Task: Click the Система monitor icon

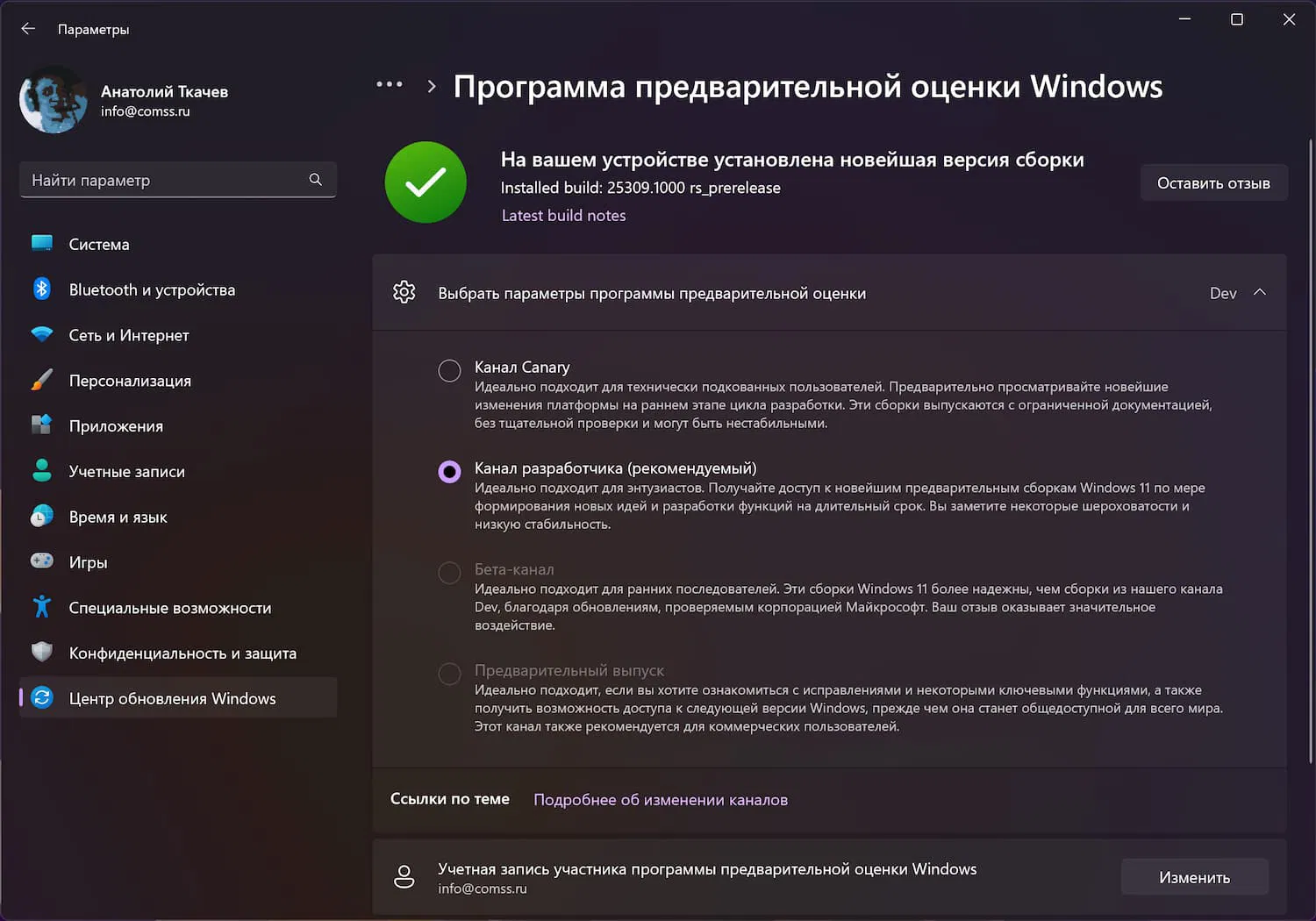Action: click(x=42, y=244)
